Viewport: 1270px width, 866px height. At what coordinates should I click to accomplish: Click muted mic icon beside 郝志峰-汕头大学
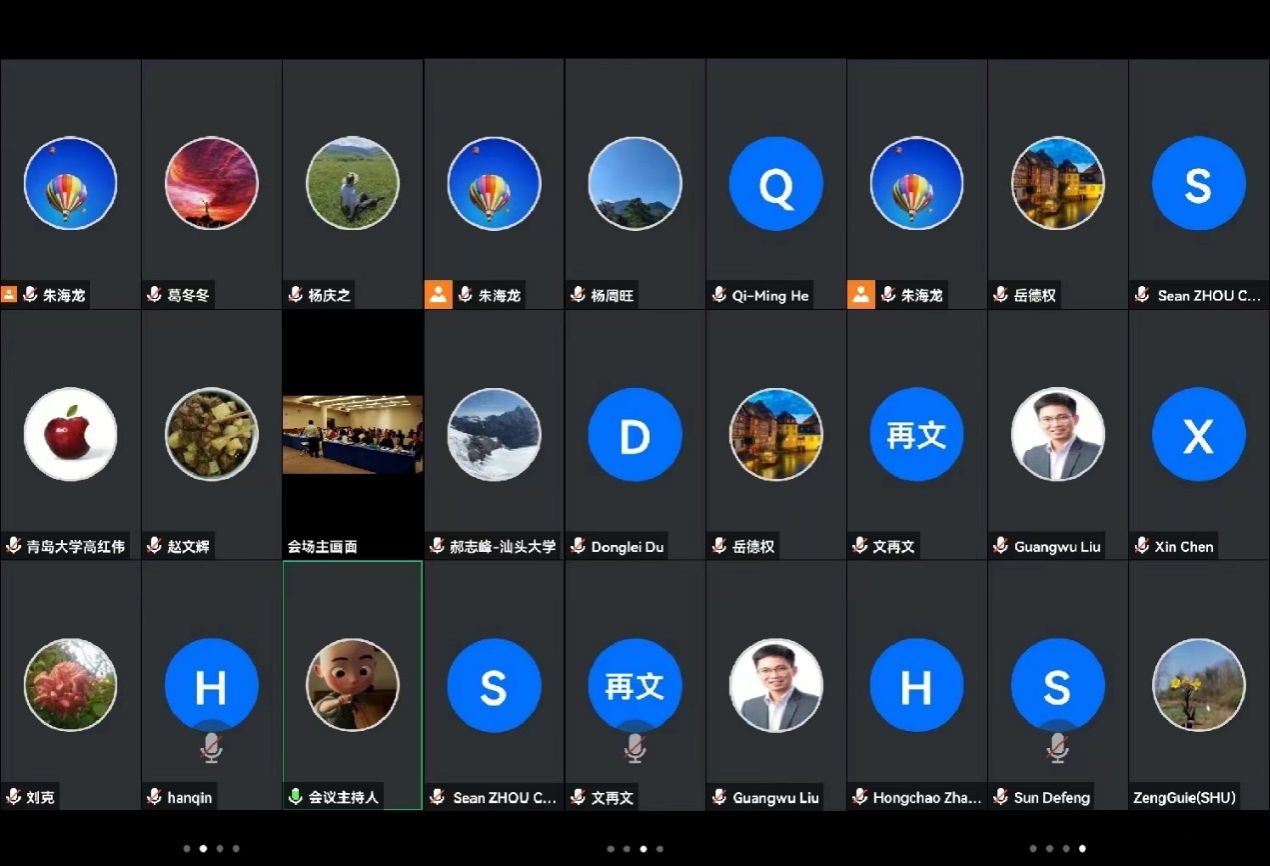coord(437,546)
